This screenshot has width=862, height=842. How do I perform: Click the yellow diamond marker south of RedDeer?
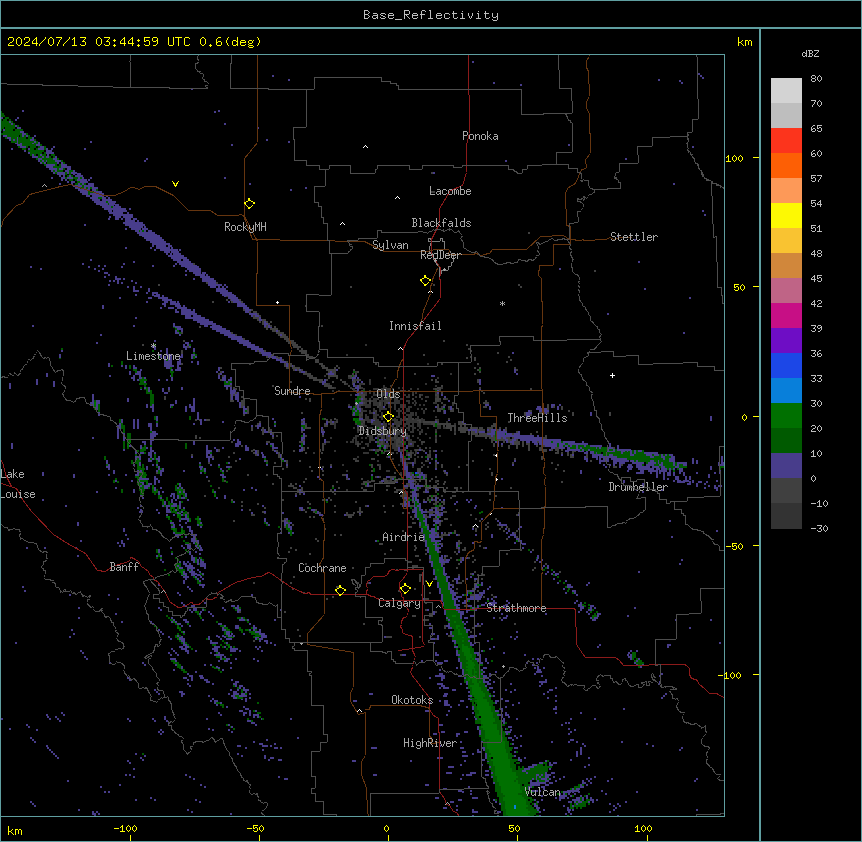coord(426,281)
